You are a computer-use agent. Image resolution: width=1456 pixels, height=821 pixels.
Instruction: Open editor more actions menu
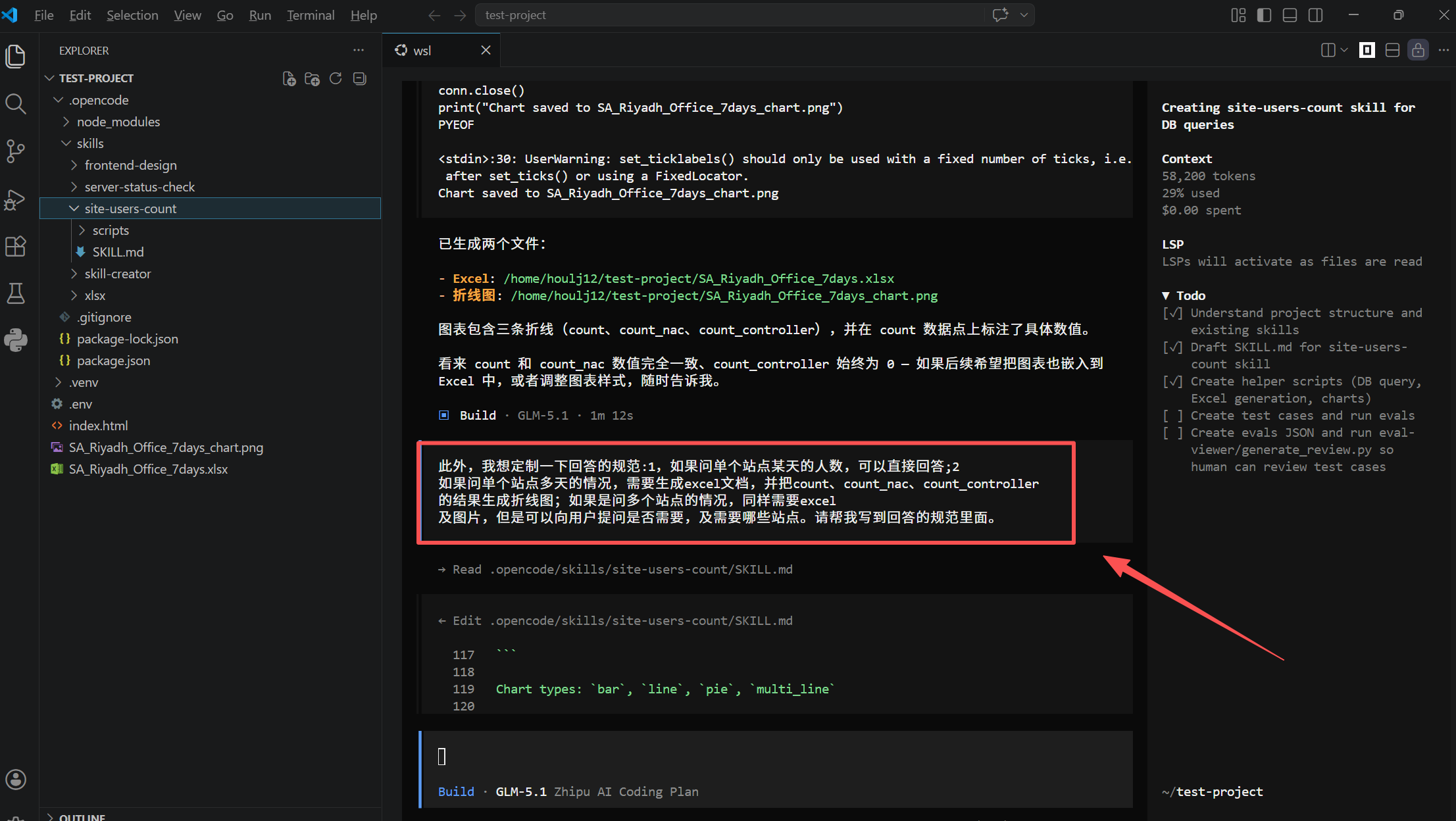click(x=1443, y=50)
